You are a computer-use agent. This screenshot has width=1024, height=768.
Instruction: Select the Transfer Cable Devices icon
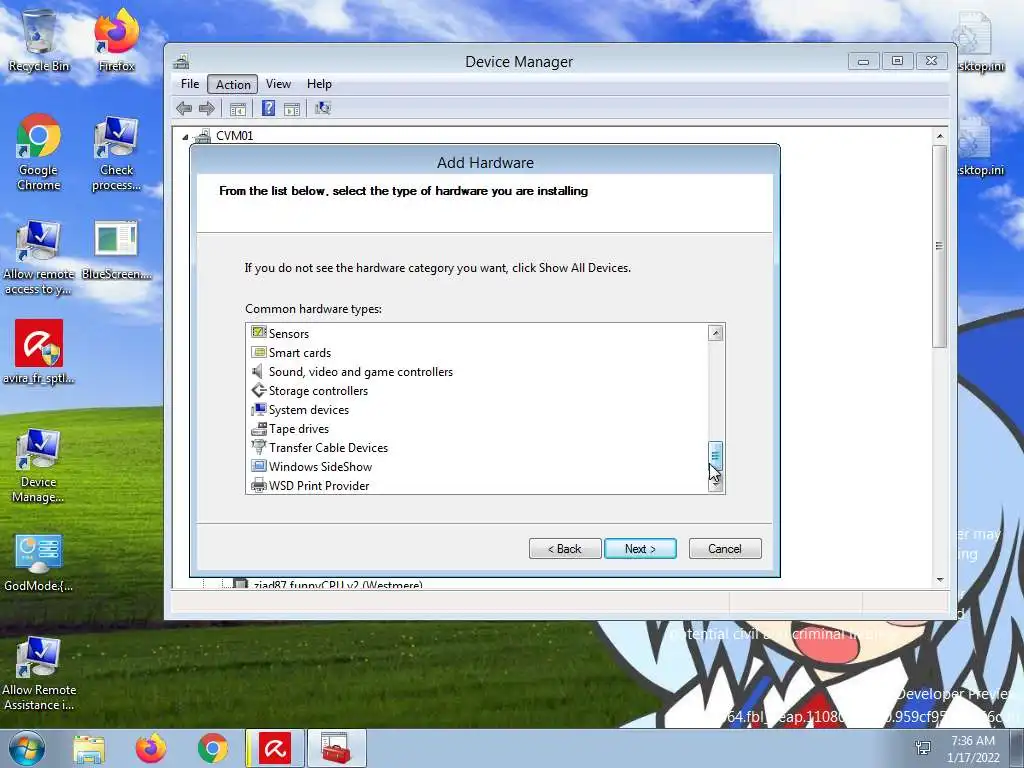(x=259, y=447)
